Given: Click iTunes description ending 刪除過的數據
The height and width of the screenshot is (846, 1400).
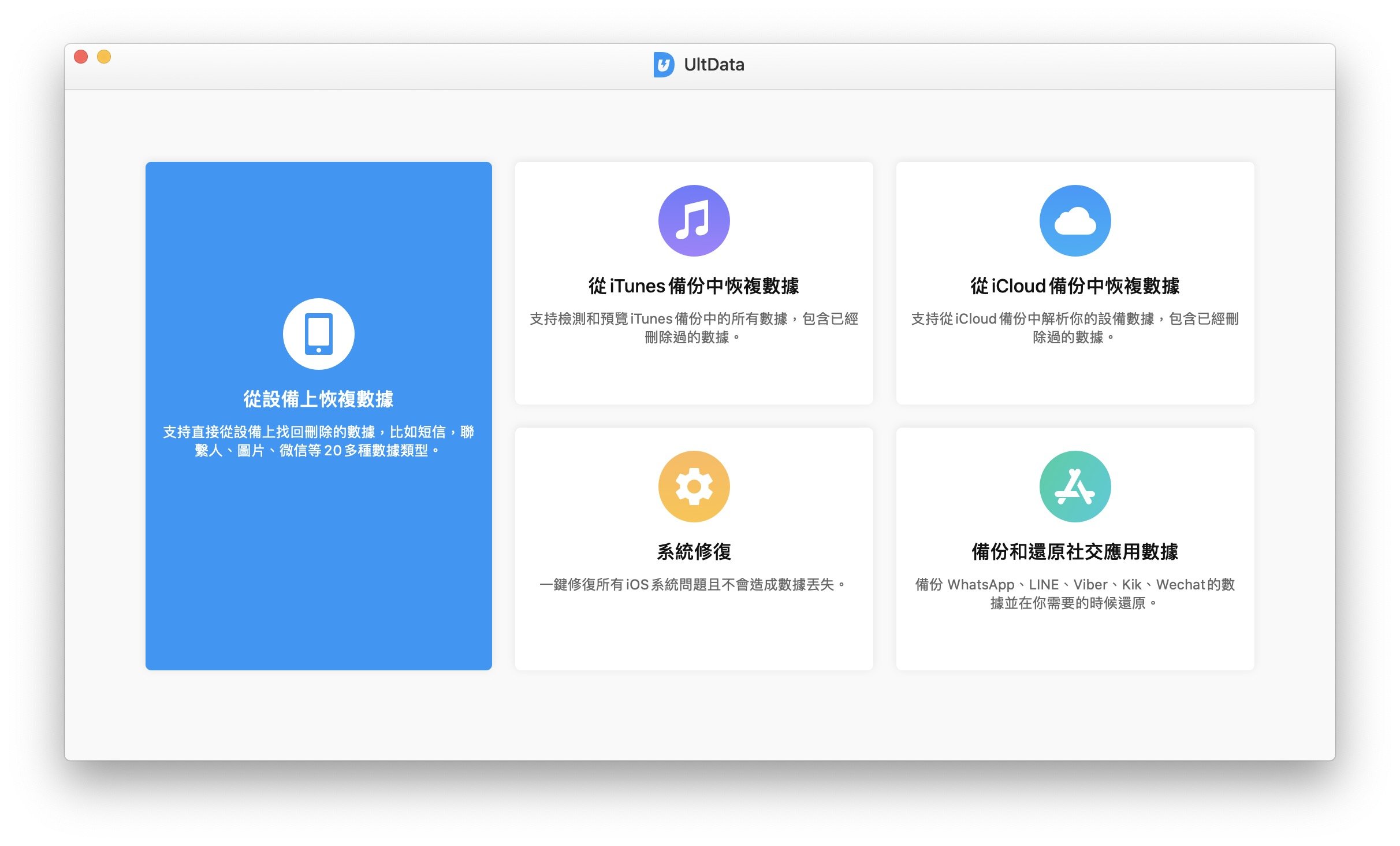Looking at the screenshot, I should tap(694, 328).
